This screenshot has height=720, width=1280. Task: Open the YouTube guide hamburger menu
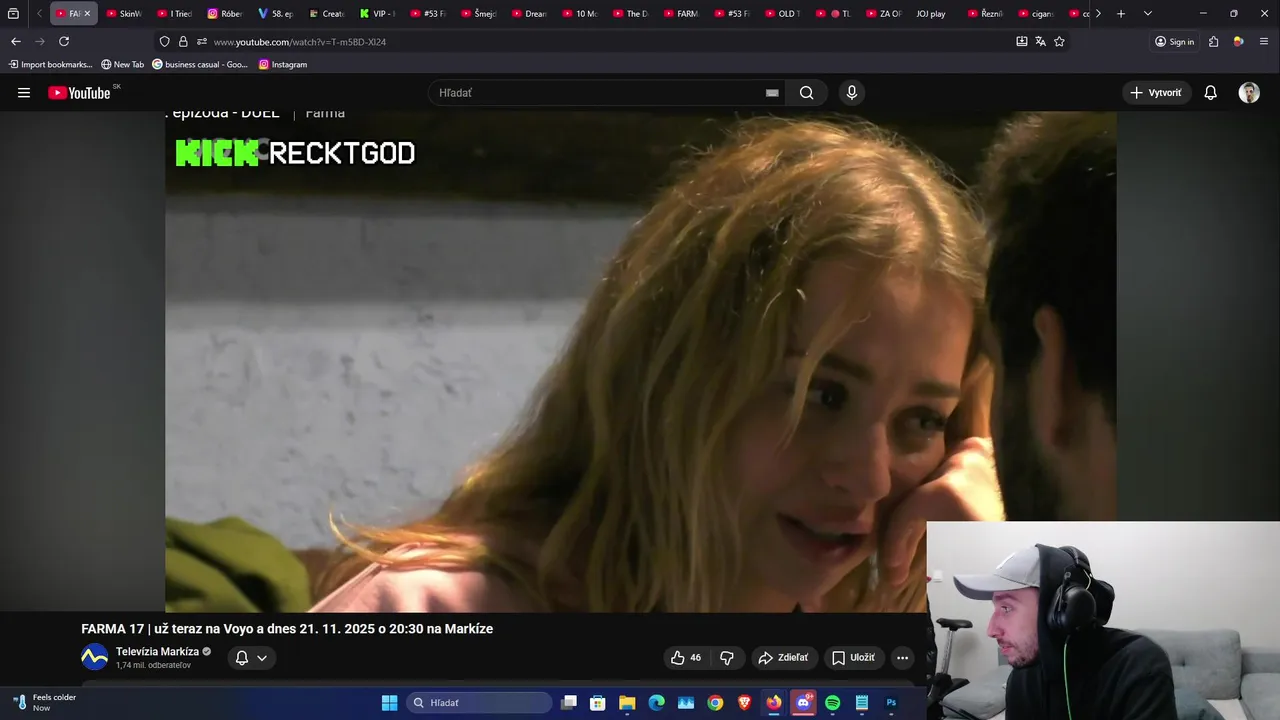(24, 93)
